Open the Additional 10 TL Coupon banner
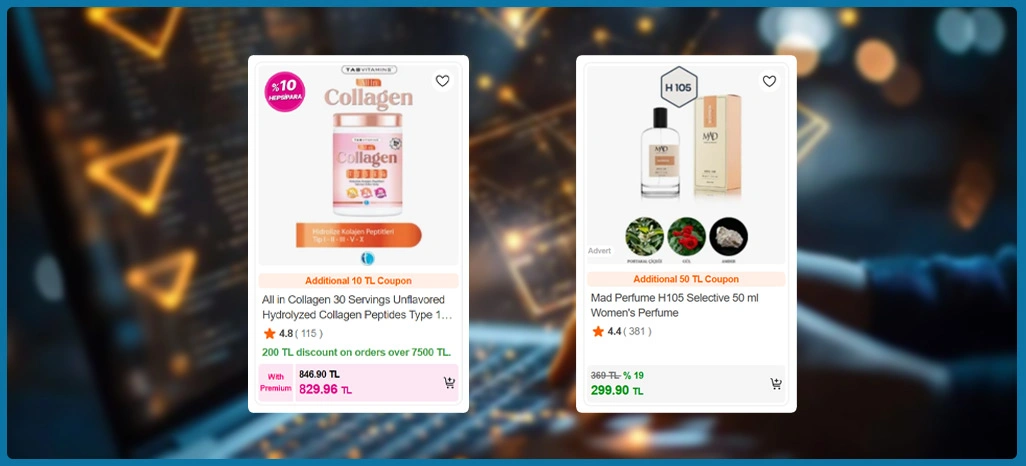 coord(359,281)
